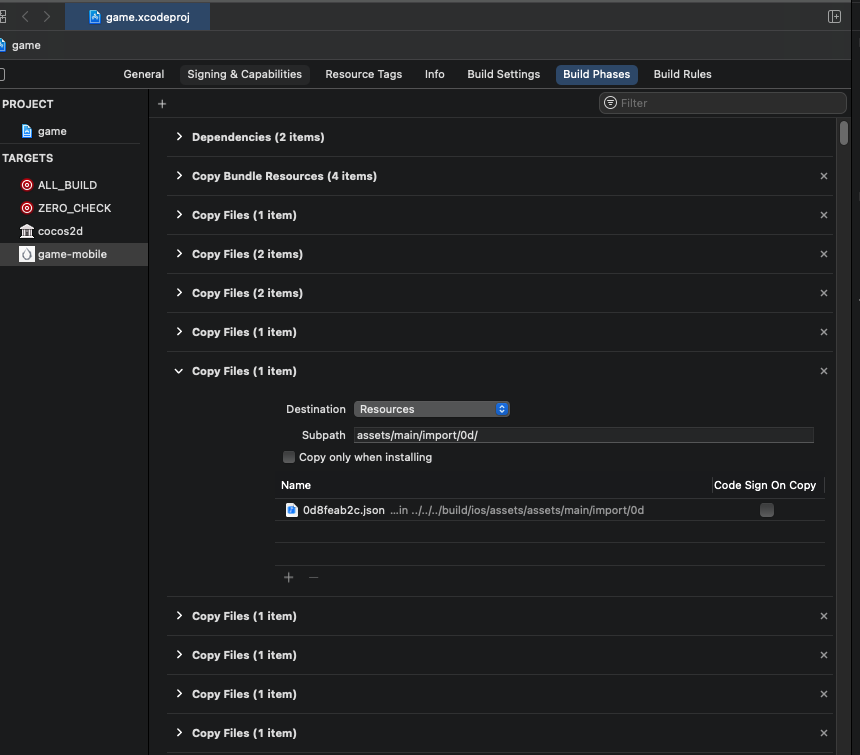Image resolution: width=860 pixels, height=755 pixels.
Task: Select the cocos2d target row
Action: click(x=74, y=231)
